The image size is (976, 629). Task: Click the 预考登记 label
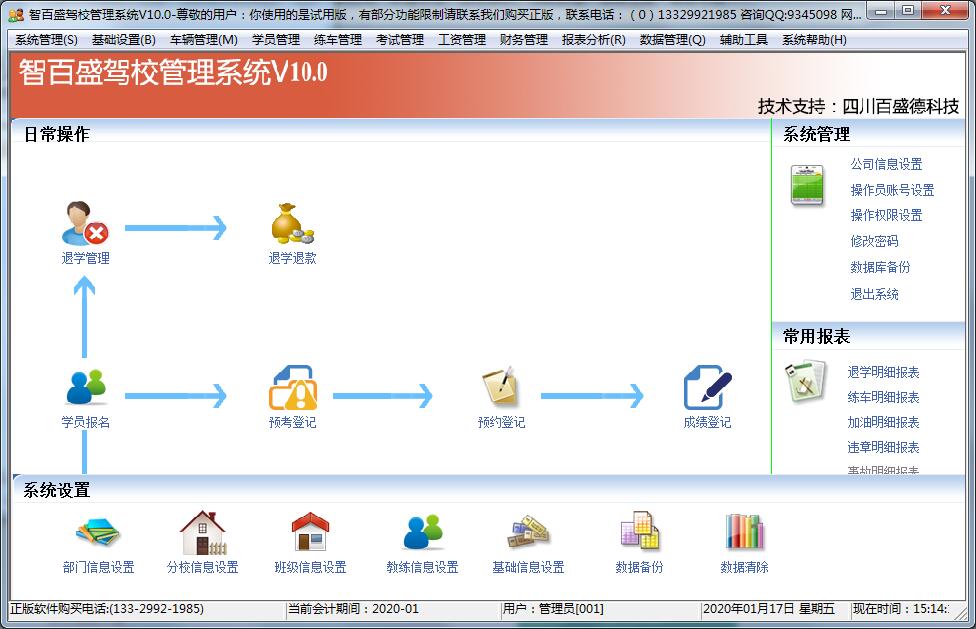[x=293, y=422]
